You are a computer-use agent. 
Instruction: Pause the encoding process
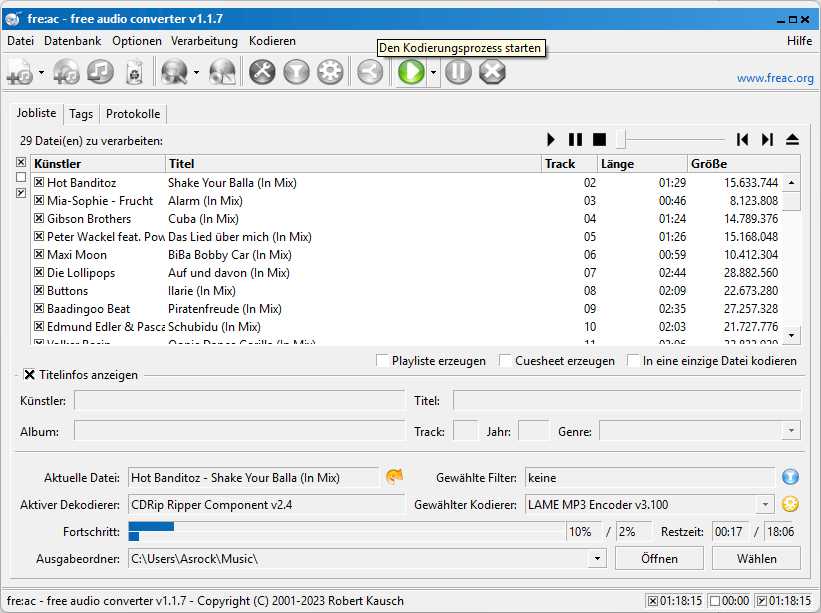click(459, 72)
